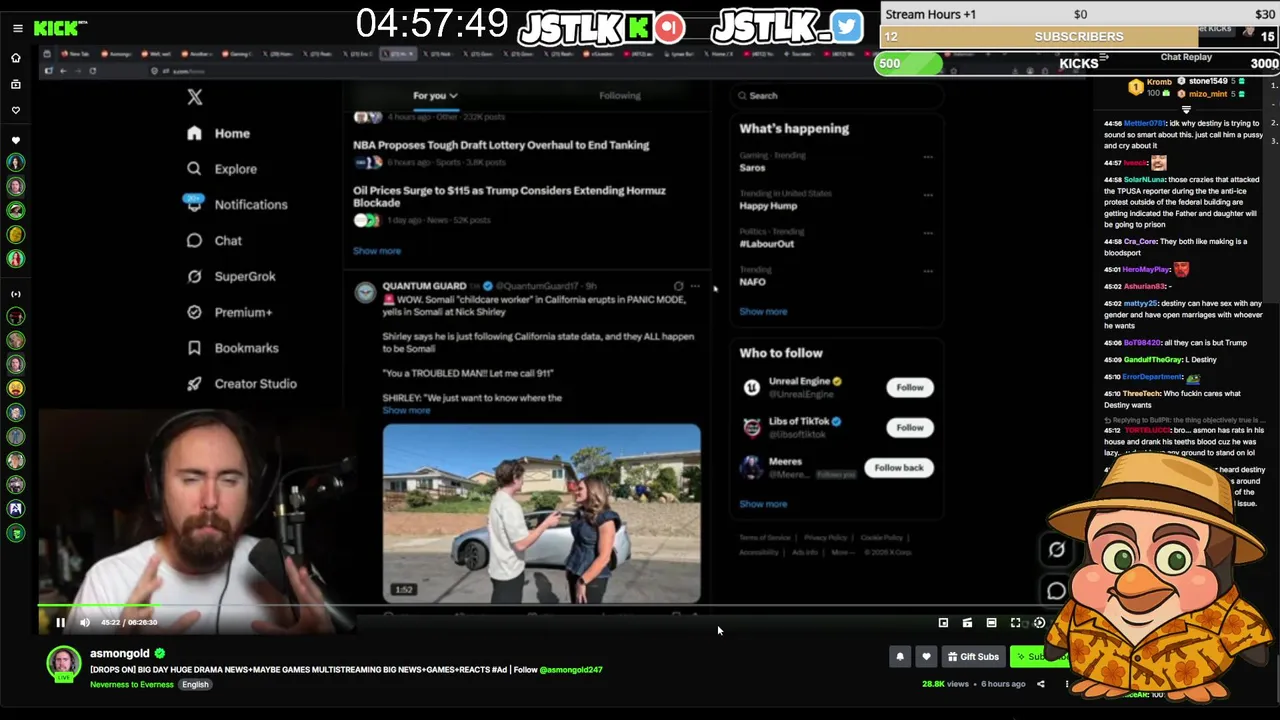Open the QUANTUM GUARD tweet more menu
1280x720 pixels.
tap(695, 286)
